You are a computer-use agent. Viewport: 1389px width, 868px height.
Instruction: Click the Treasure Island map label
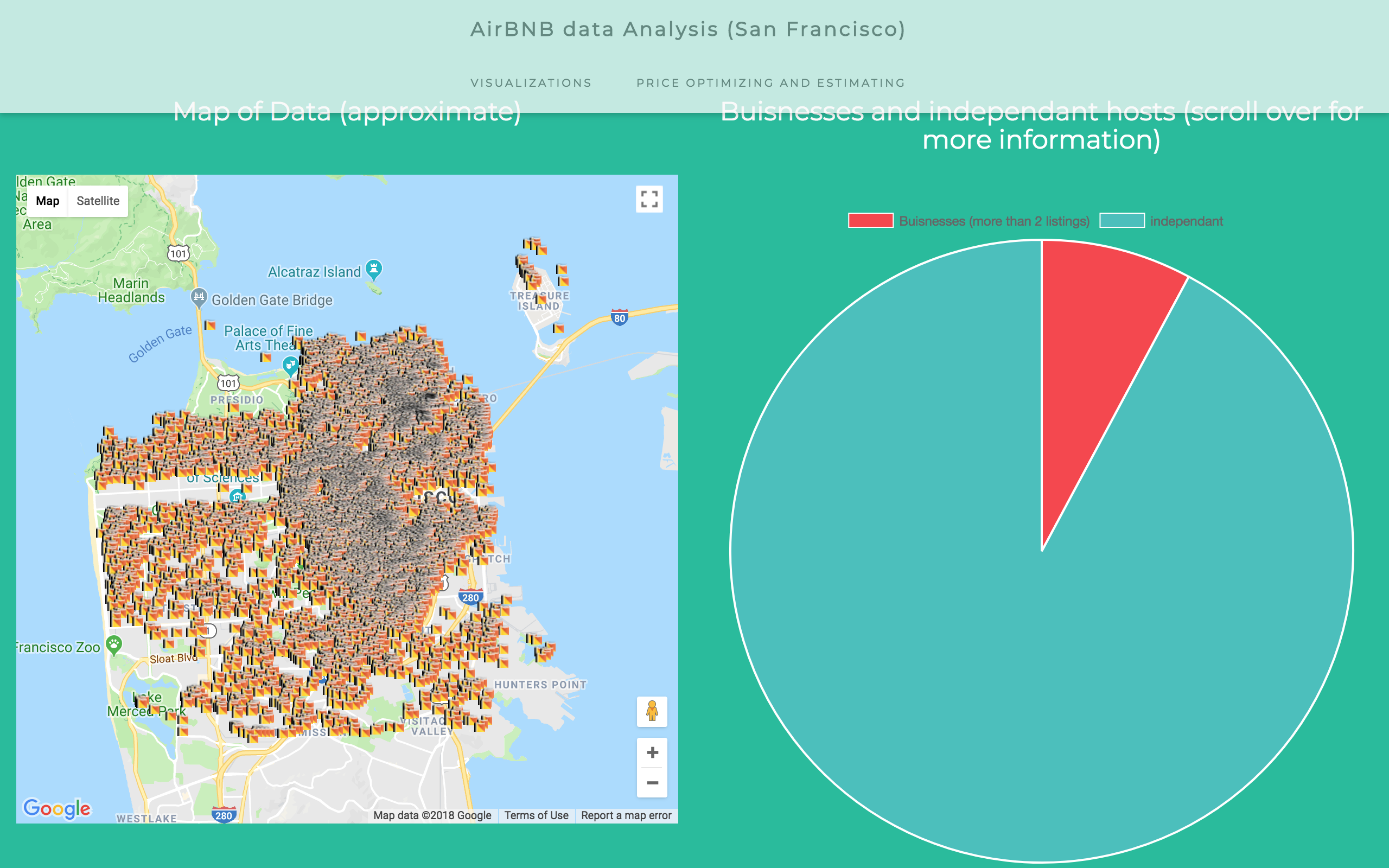pyautogui.click(x=539, y=301)
